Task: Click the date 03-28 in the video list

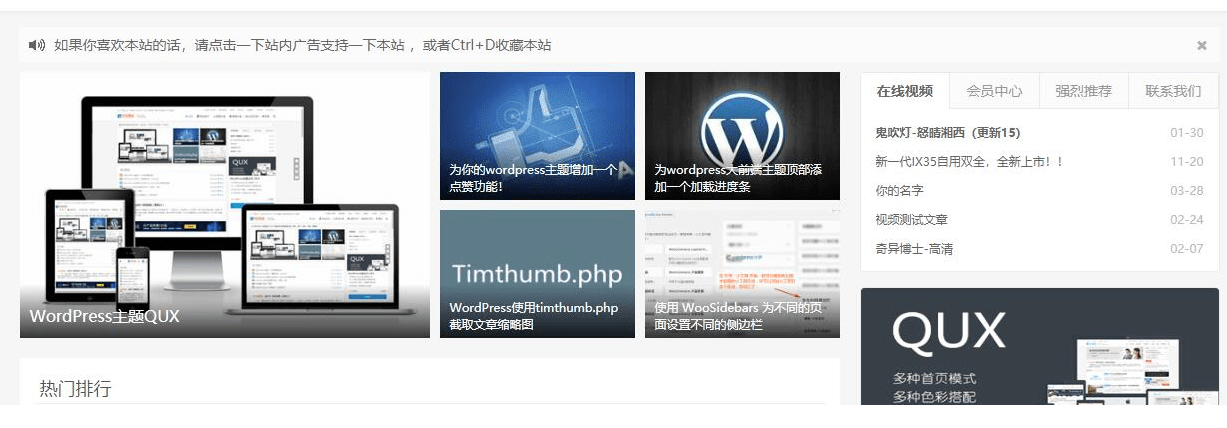Action: [1187, 191]
